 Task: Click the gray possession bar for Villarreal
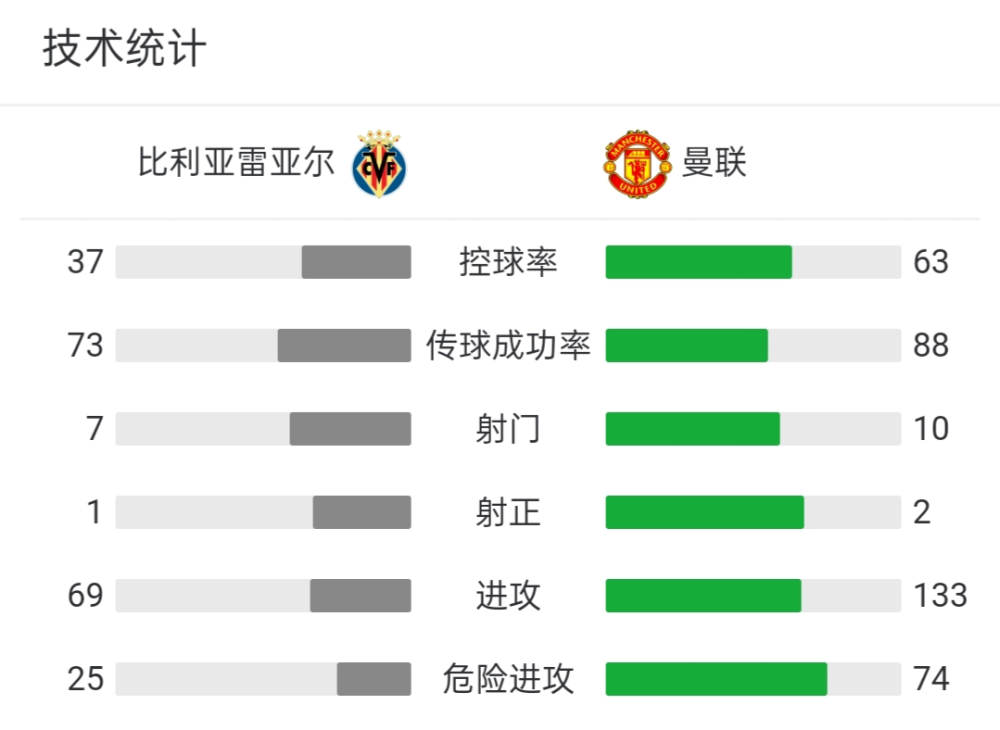357,262
